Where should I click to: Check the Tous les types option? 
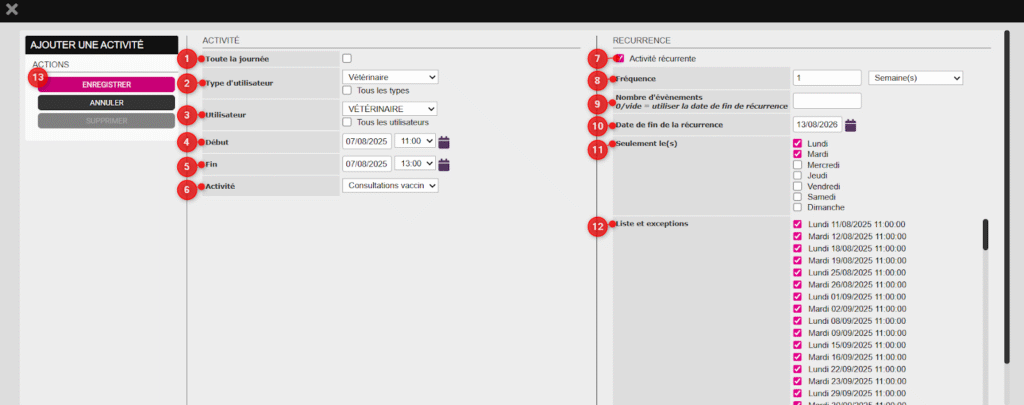[x=347, y=90]
